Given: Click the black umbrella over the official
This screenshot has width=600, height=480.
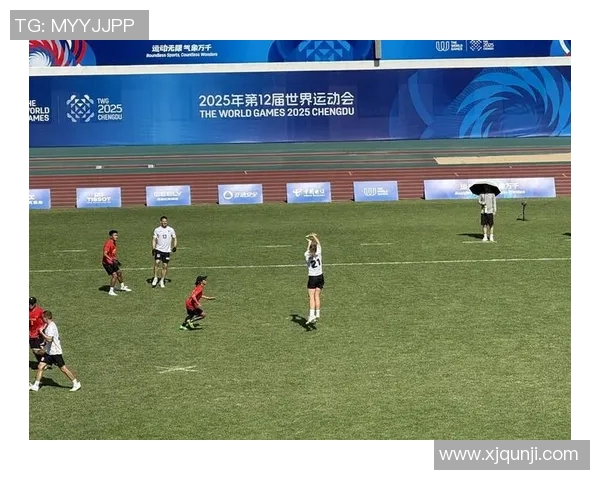Looking at the screenshot, I should pyautogui.click(x=485, y=189).
